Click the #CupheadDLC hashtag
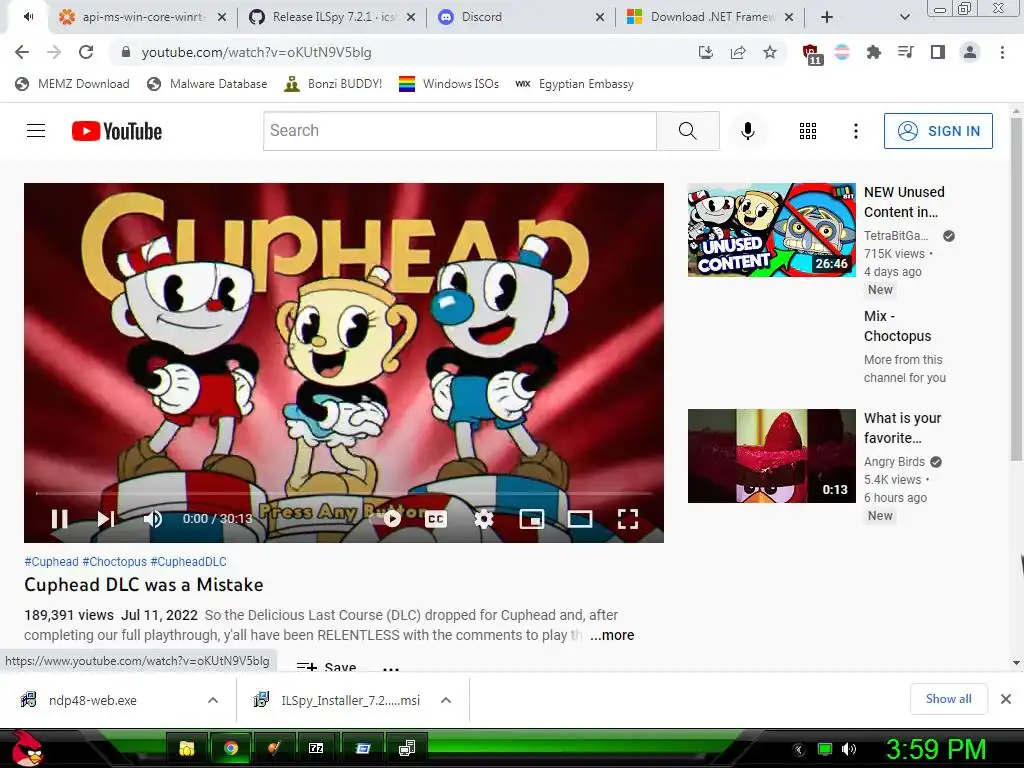 pyautogui.click(x=188, y=562)
